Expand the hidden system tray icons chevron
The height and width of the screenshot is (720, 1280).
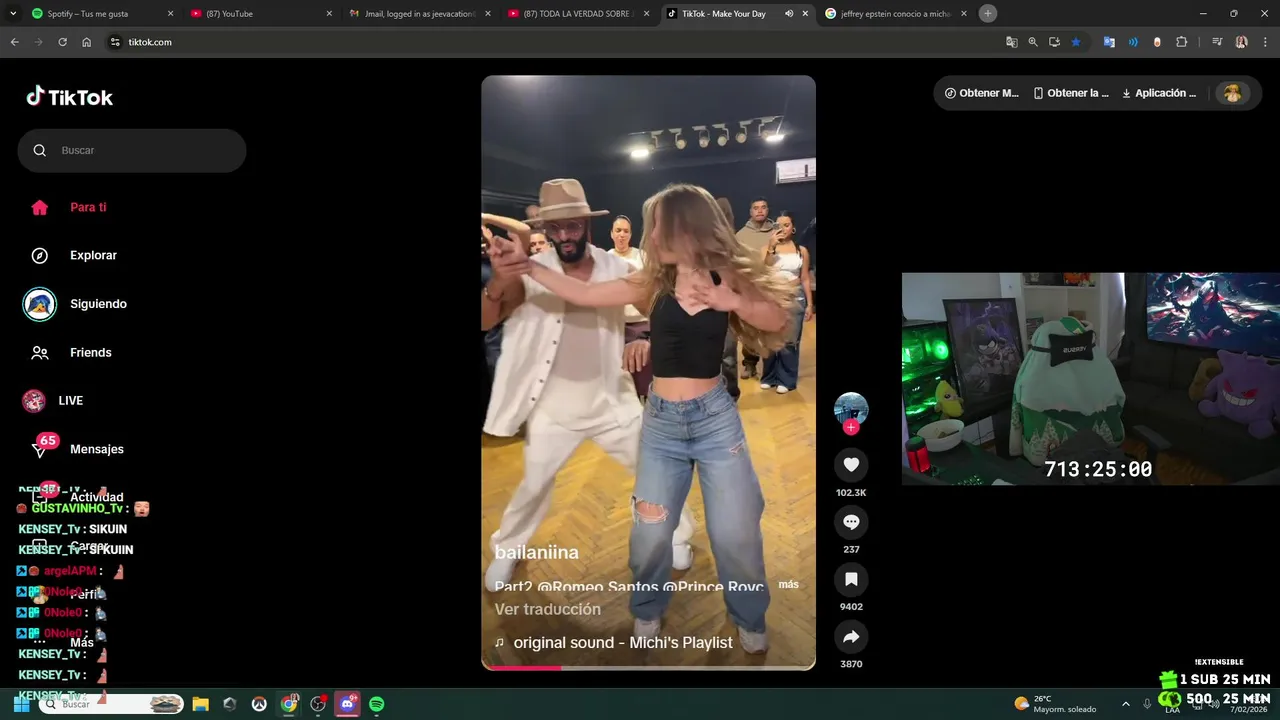pos(1125,704)
